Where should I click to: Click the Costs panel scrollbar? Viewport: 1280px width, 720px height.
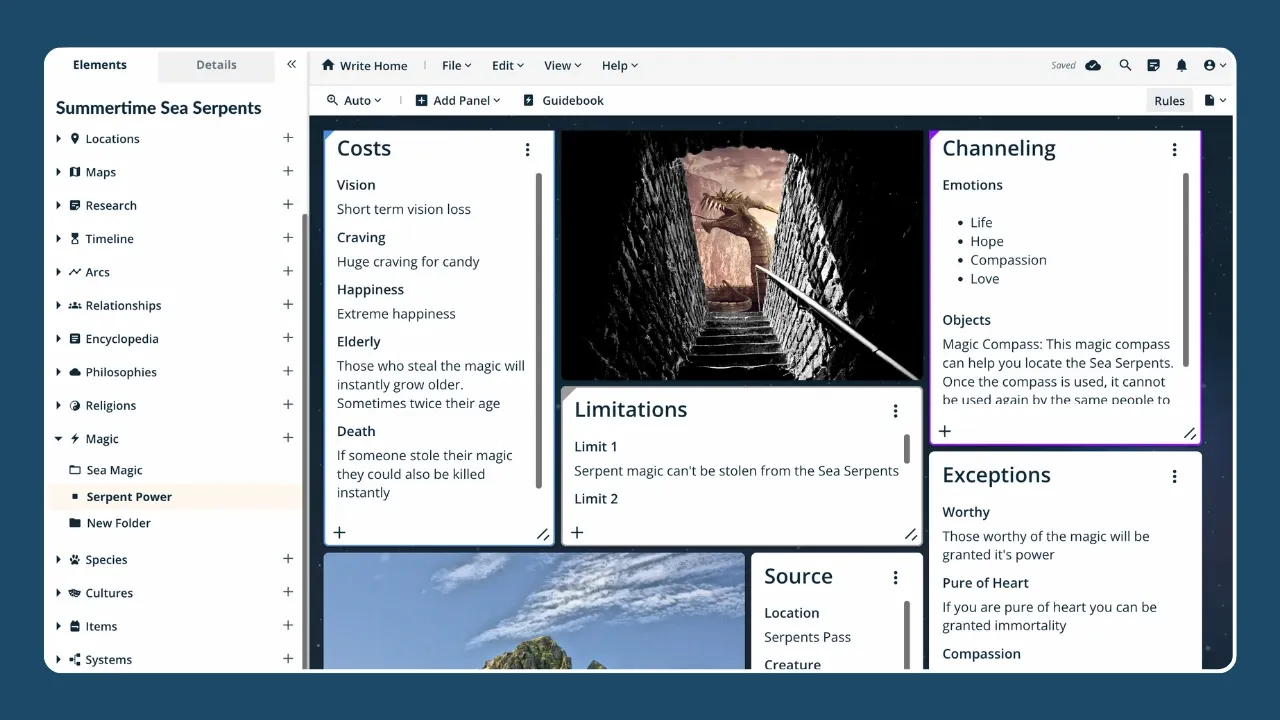pyautogui.click(x=539, y=330)
